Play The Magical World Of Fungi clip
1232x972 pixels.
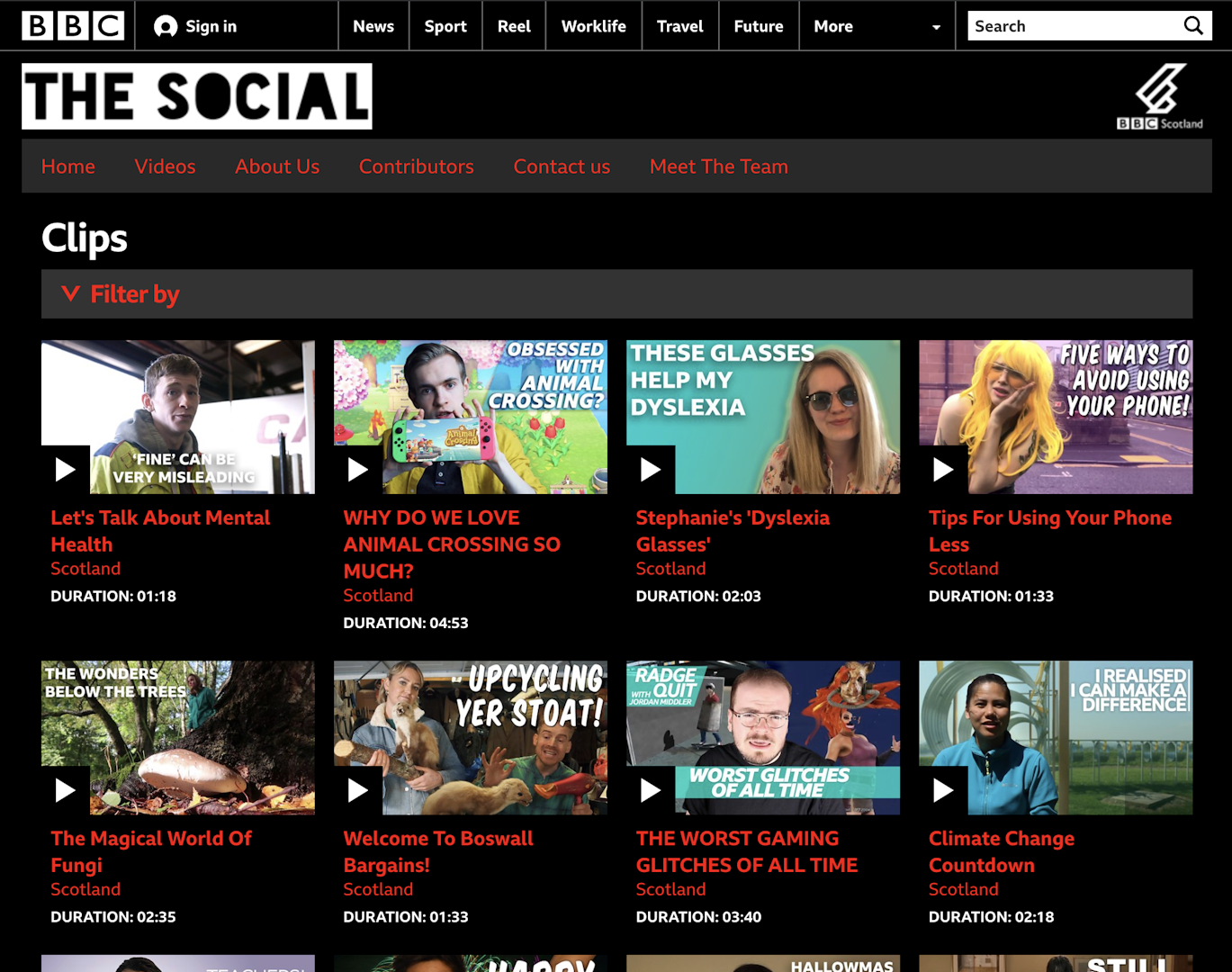point(66,790)
